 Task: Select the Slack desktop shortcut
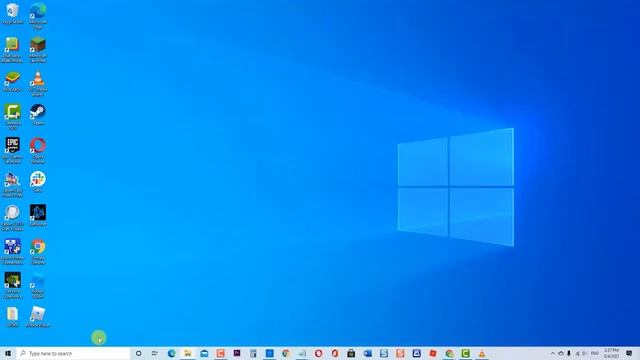pos(38,182)
